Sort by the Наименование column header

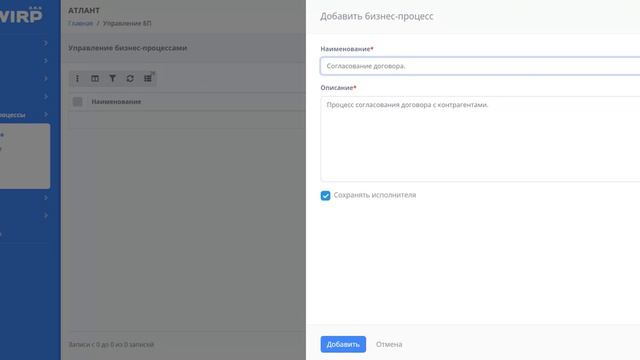point(116,102)
